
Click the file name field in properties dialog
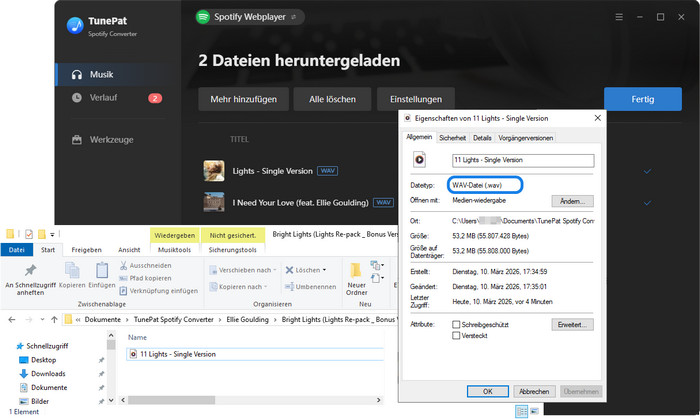(523, 160)
